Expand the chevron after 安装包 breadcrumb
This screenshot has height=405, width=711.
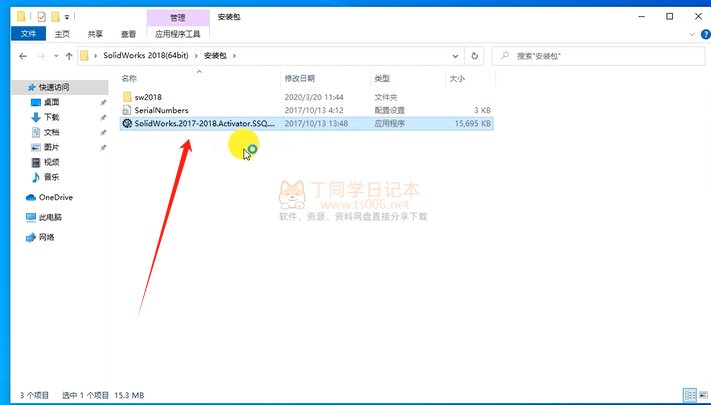coord(234,56)
